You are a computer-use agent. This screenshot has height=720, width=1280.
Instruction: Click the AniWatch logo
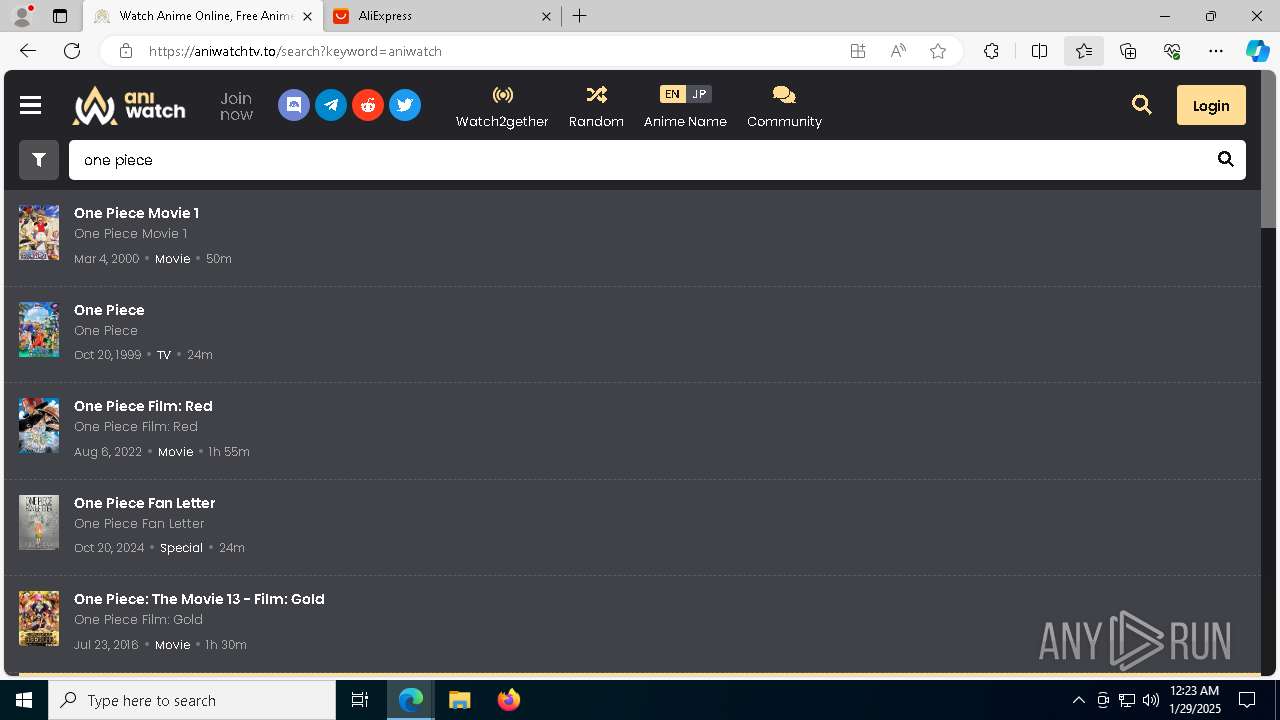129,105
